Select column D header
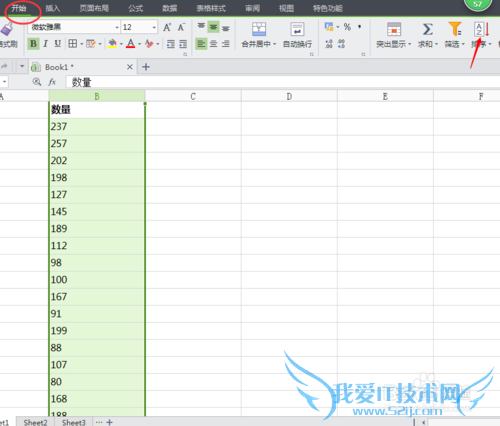Image resolution: width=500 pixels, height=426 pixels. pos(289,96)
